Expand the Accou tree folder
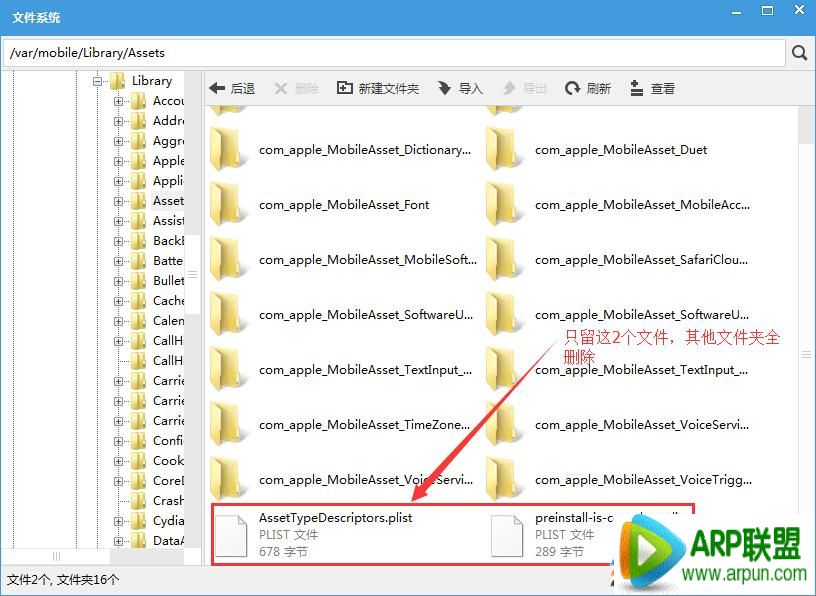Screen dimensions: 816x596 click(x=119, y=101)
